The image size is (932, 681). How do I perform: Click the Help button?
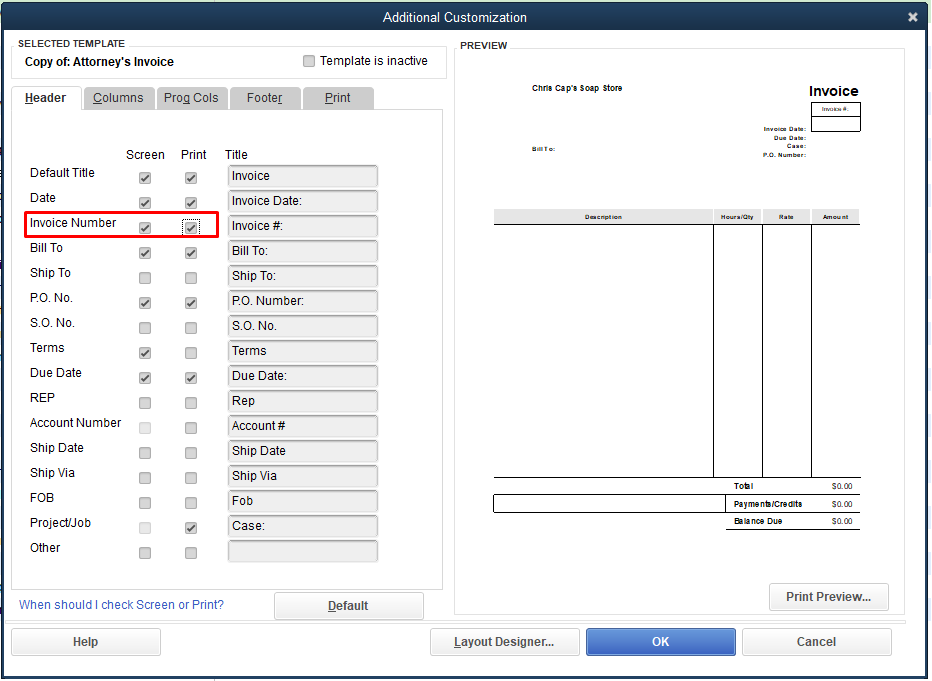[86, 642]
